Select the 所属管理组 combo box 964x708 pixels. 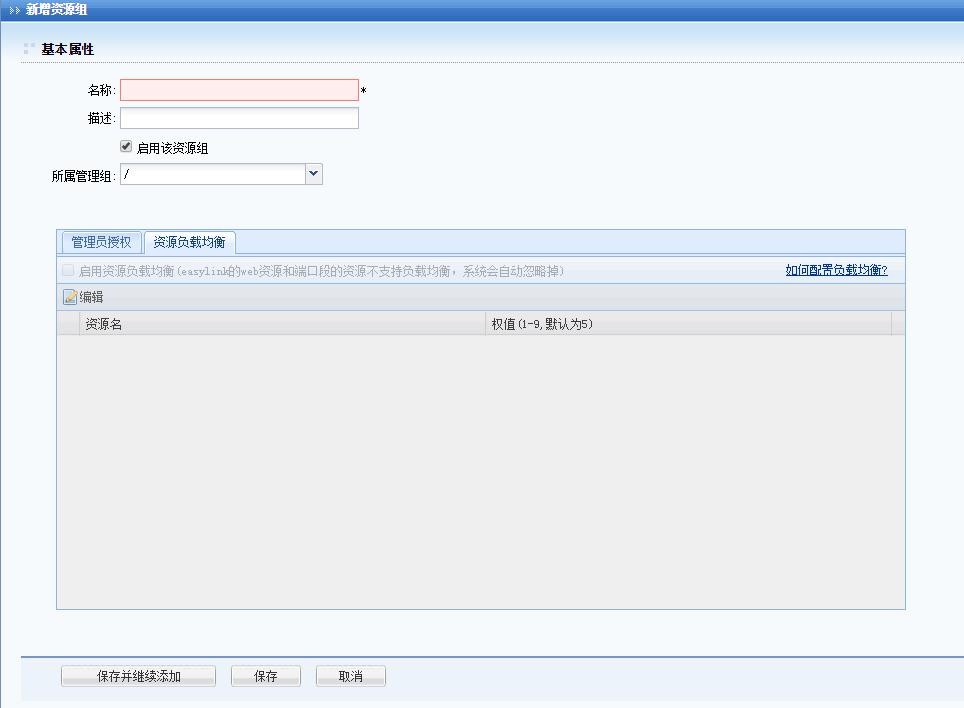pos(210,174)
